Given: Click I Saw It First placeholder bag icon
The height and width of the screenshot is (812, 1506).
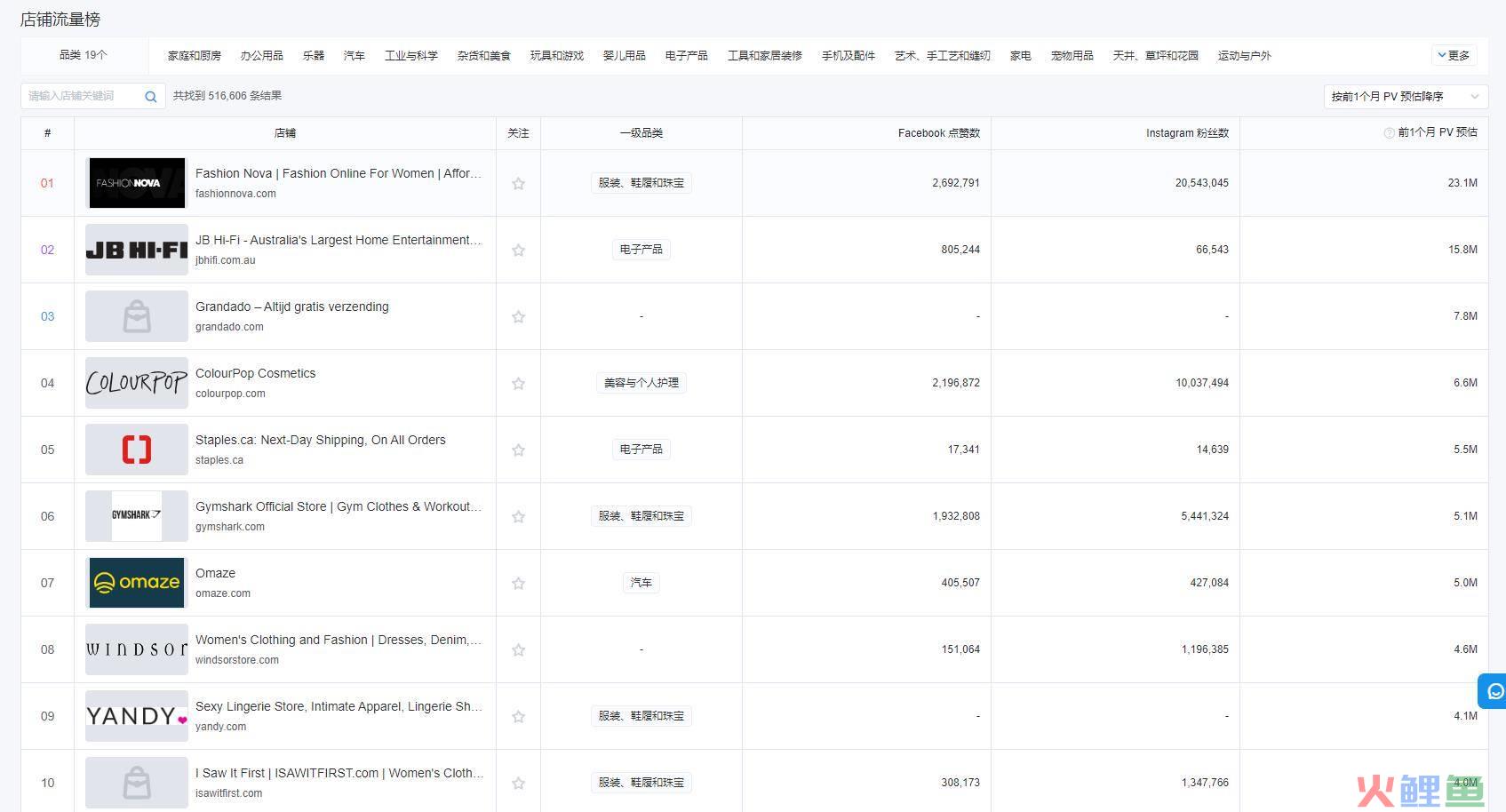Looking at the screenshot, I should tap(137, 783).
